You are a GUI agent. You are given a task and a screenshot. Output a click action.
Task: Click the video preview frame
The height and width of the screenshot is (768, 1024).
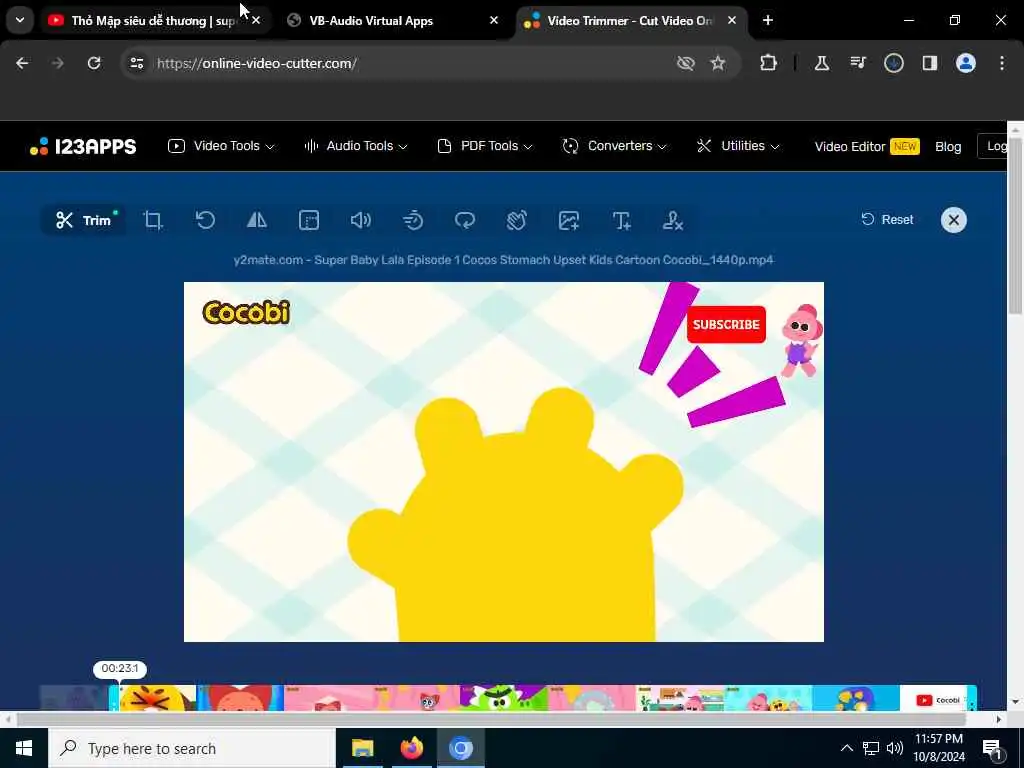pyautogui.click(x=504, y=462)
